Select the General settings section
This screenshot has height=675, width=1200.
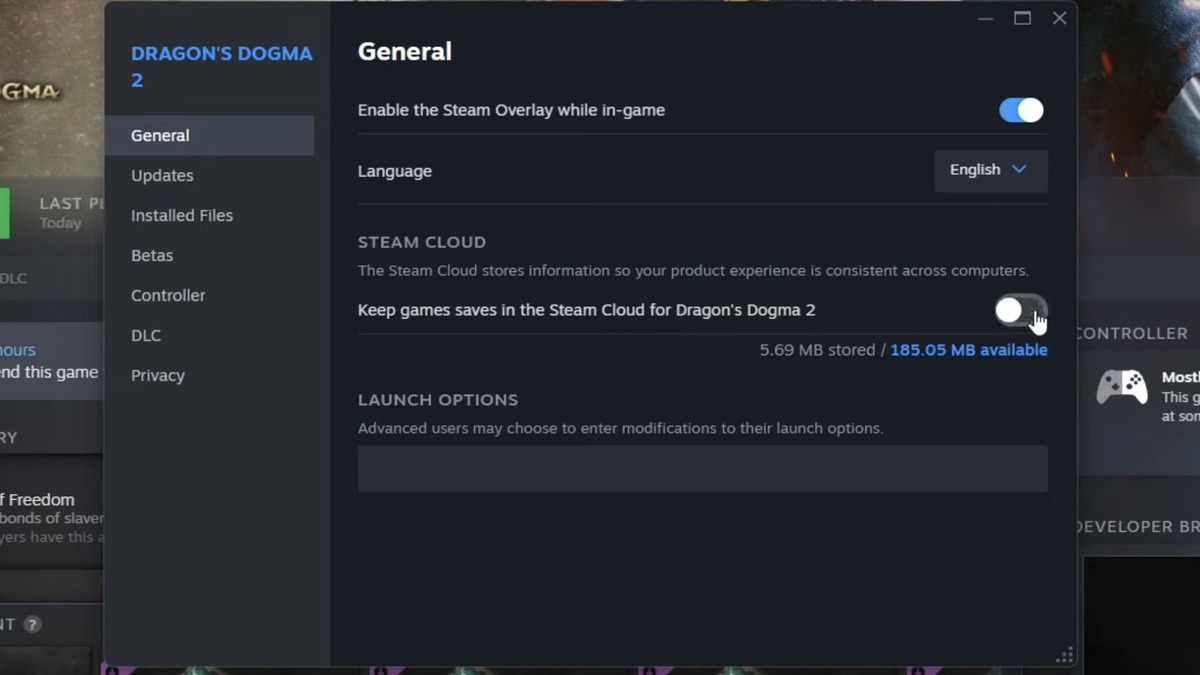pyautogui.click(x=160, y=136)
